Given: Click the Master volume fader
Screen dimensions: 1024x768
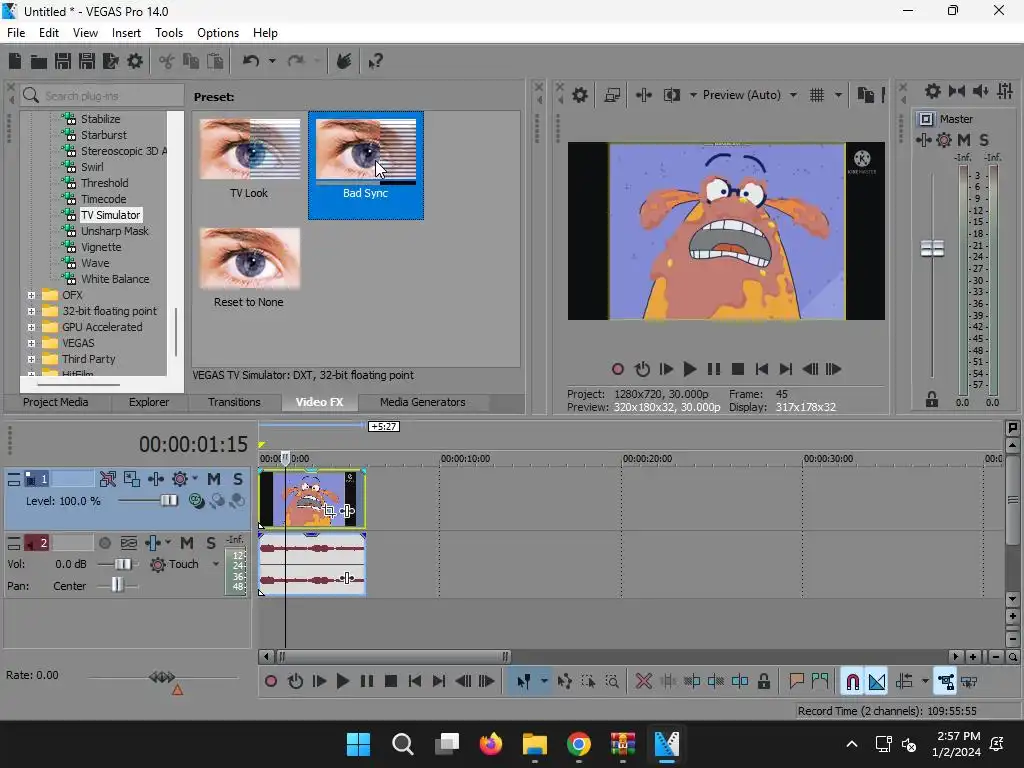Looking at the screenshot, I should [932, 248].
